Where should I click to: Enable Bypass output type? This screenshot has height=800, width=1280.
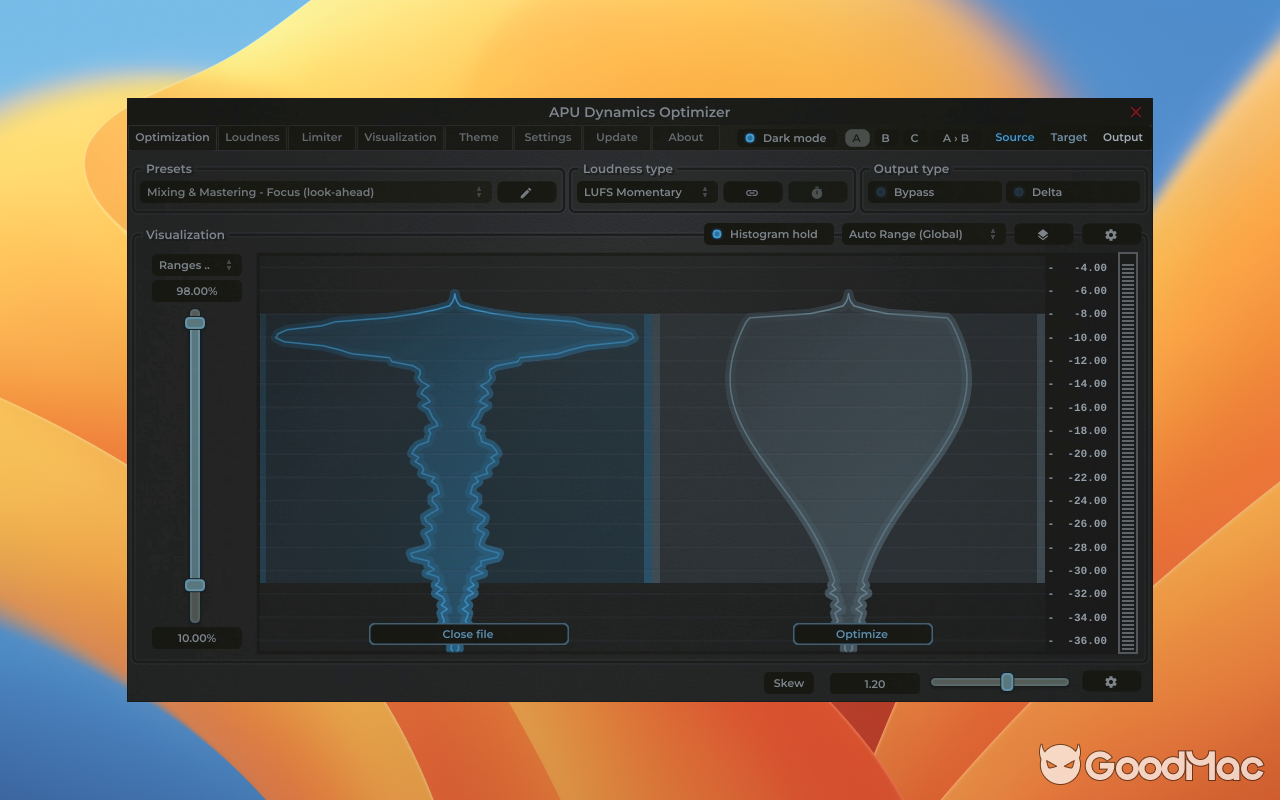(933, 191)
